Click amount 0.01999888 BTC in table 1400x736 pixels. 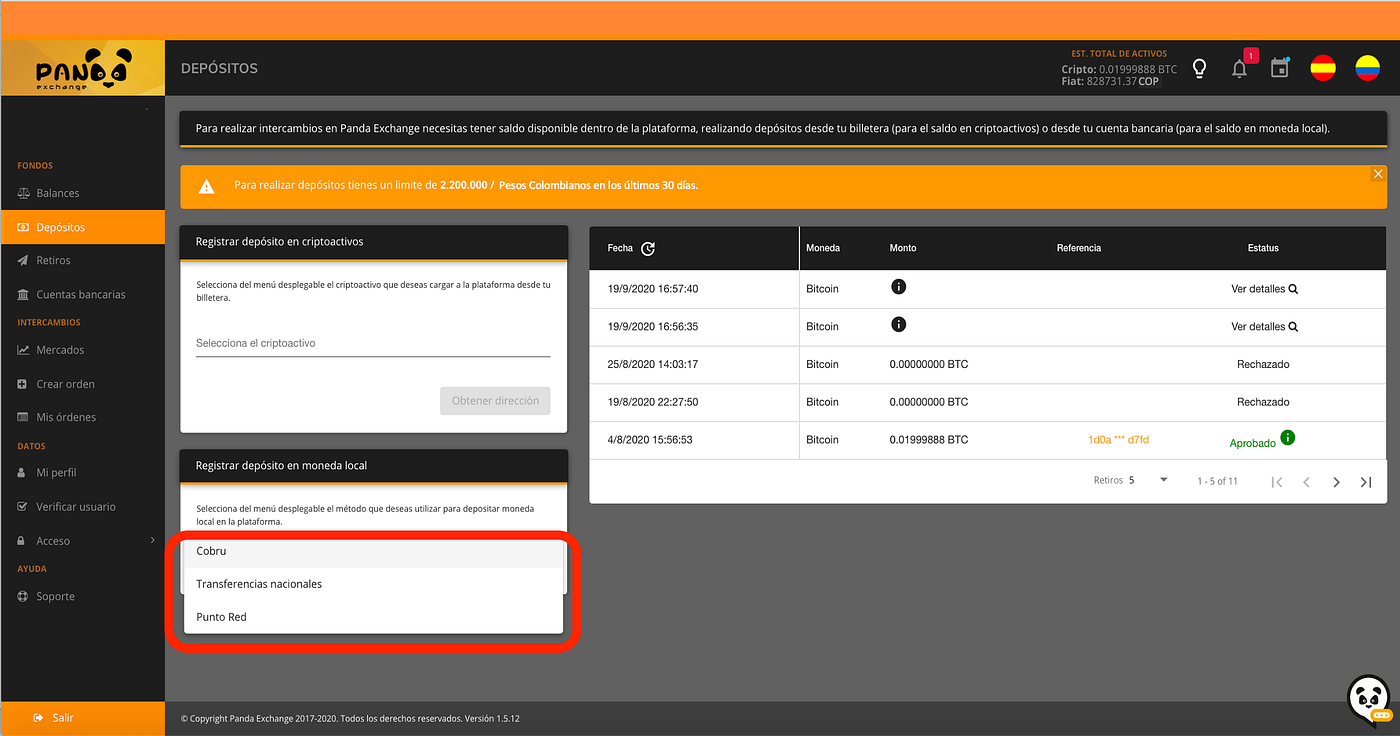[x=929, y=440]
